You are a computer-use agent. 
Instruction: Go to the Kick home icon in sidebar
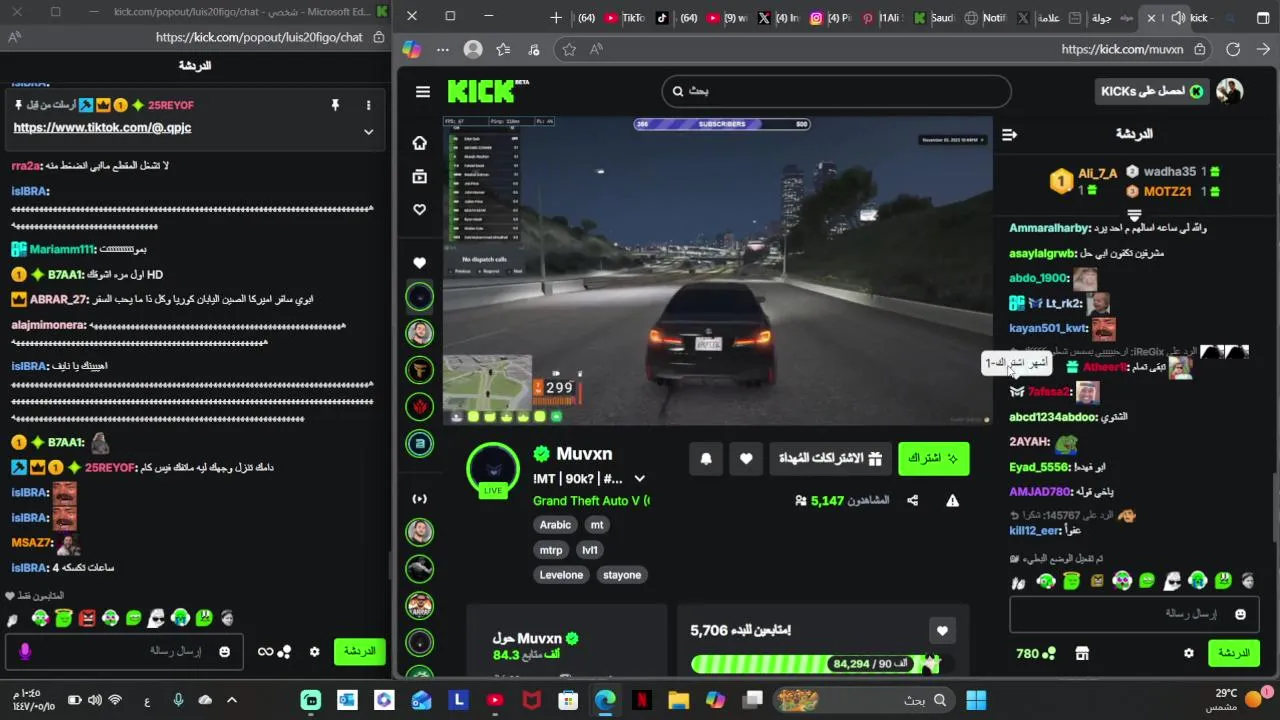click(x=420, y=143)
